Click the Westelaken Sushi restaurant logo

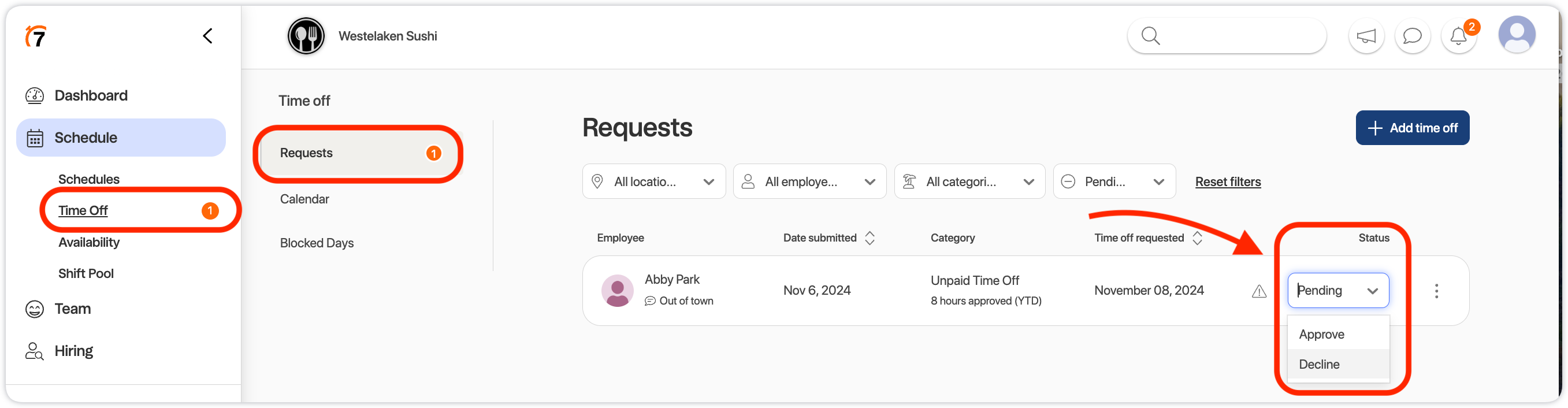coord(306,36)
